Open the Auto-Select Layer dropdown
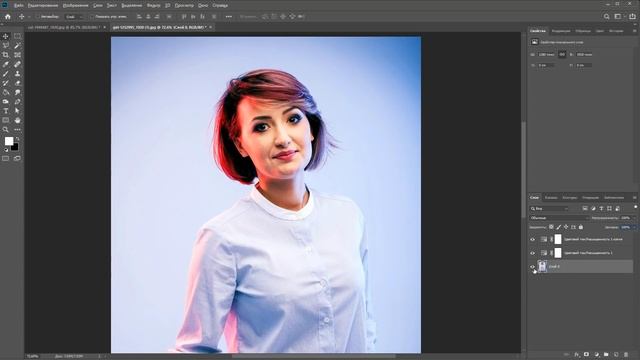The height and width of the screenshot is (360, 640). click(74, 17)
